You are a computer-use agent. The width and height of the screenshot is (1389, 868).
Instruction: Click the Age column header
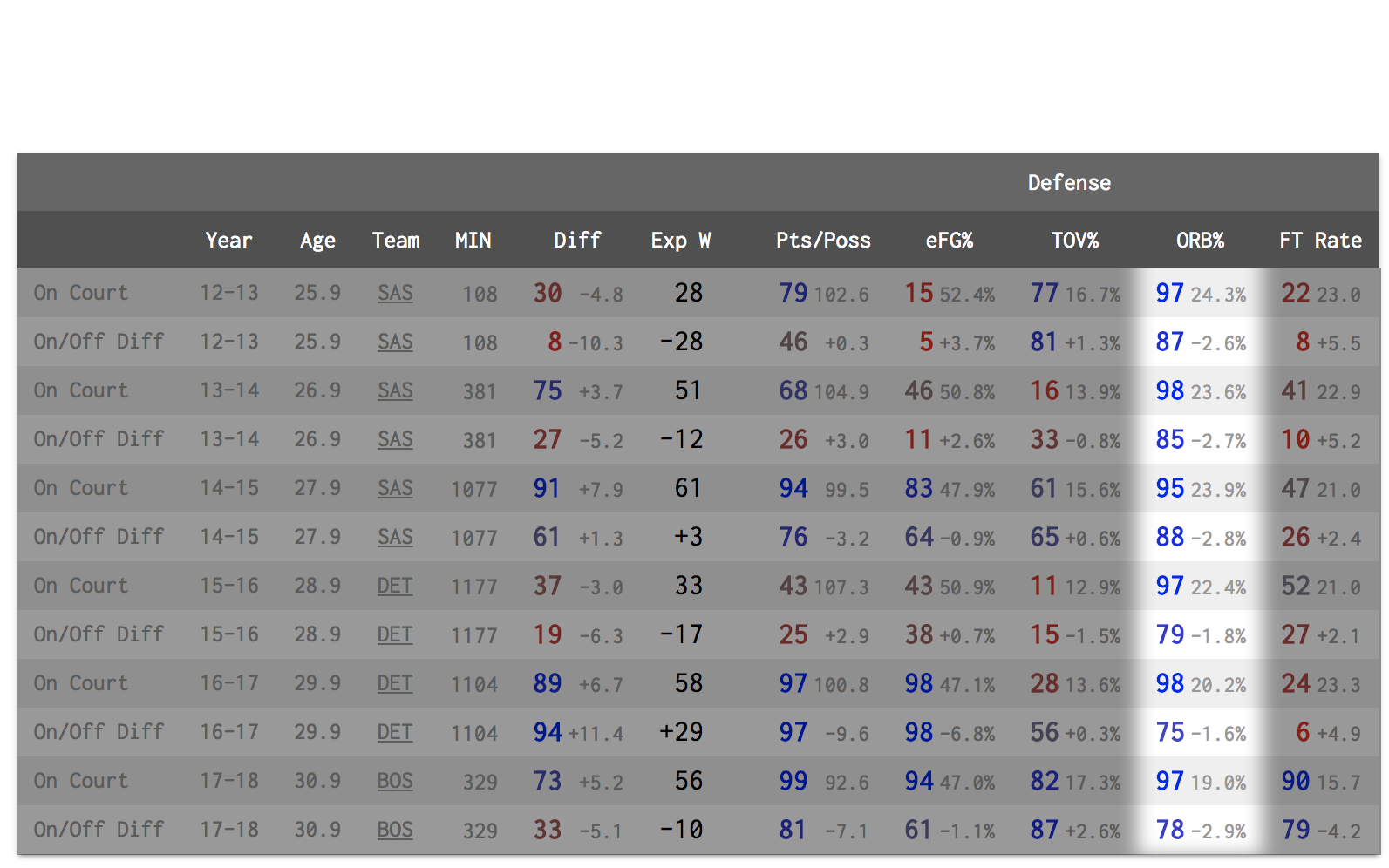point(317,241)
